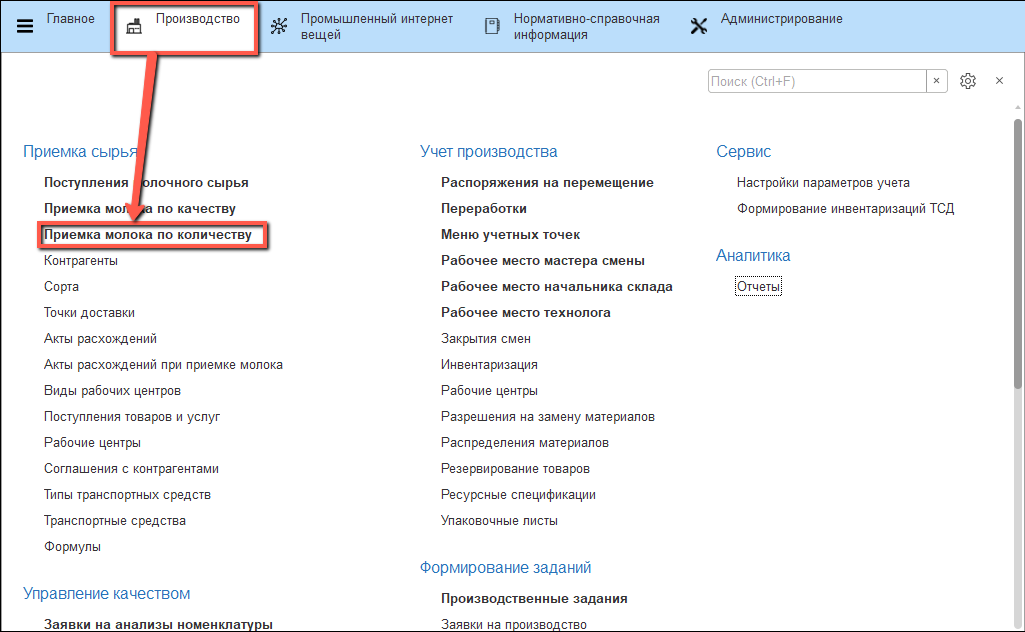Close the functions menu panel
Viewport: 1025px width, 632px height.
(x=999, y=81)
